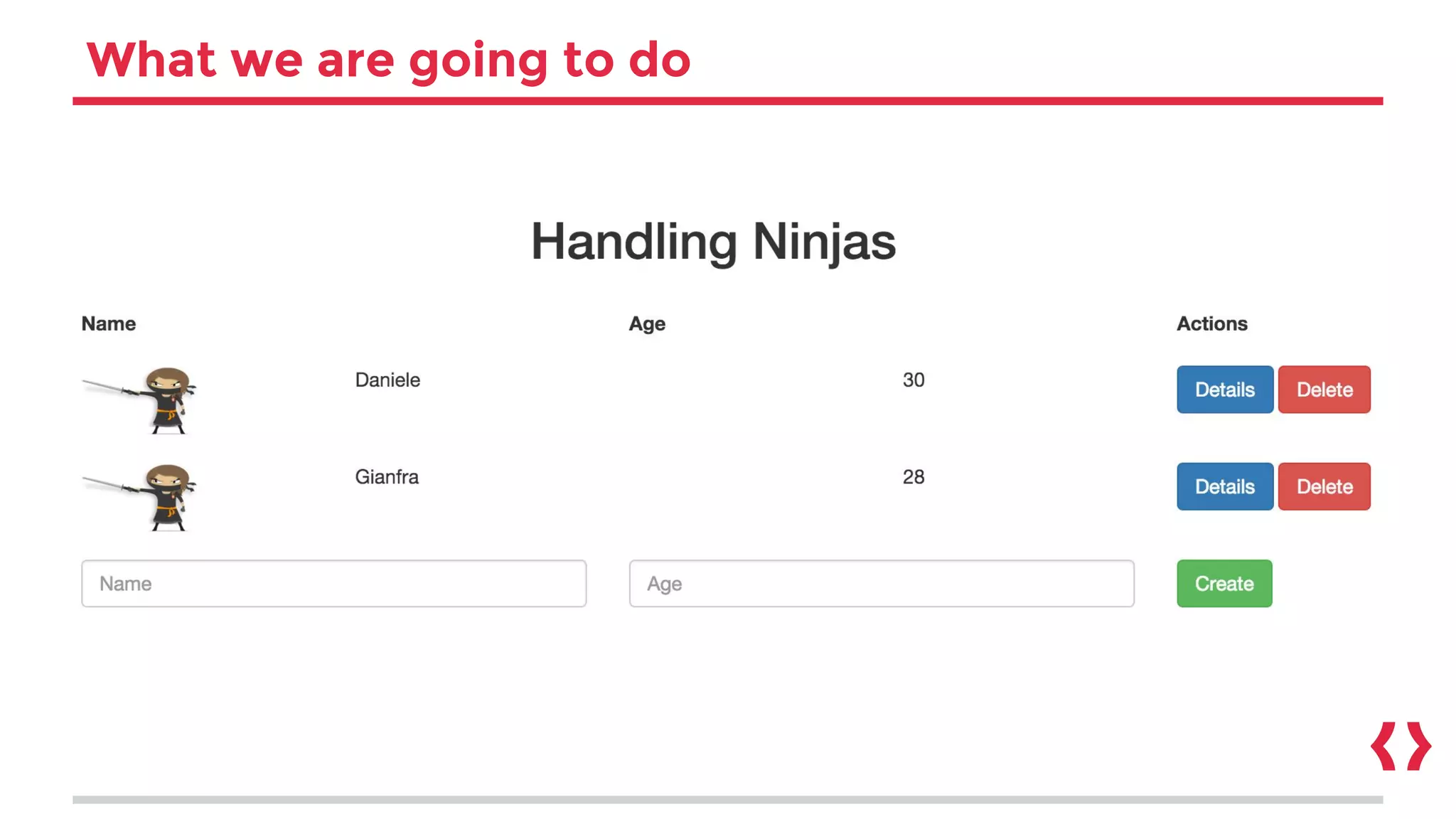Select the name text Daniele
1456x819 pixels.
387,380
